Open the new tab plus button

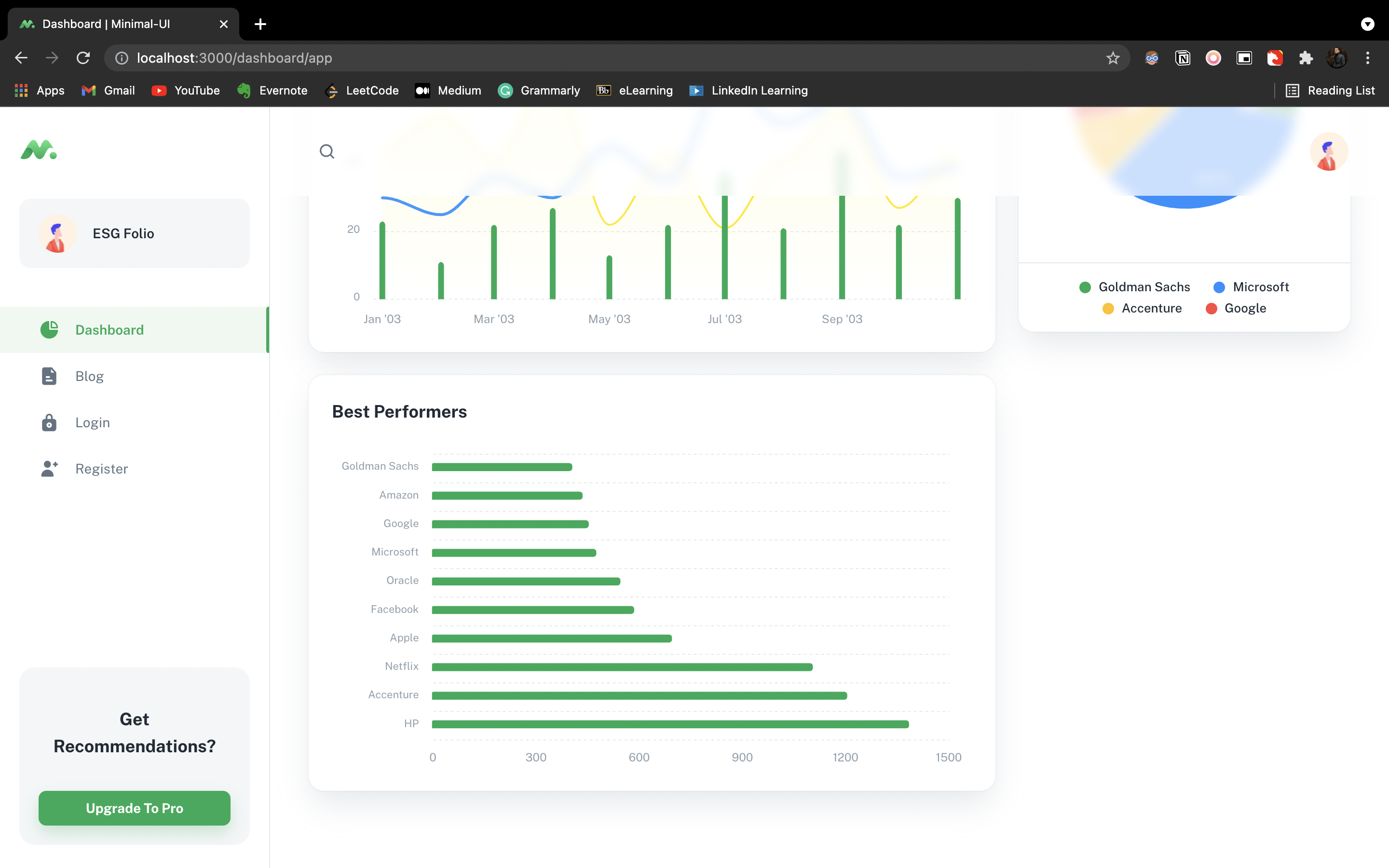260,24
